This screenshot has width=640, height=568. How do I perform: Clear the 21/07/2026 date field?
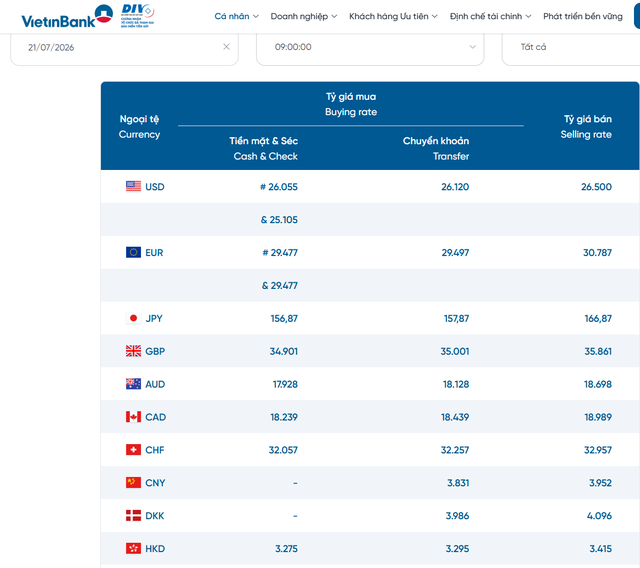[227, 47]
